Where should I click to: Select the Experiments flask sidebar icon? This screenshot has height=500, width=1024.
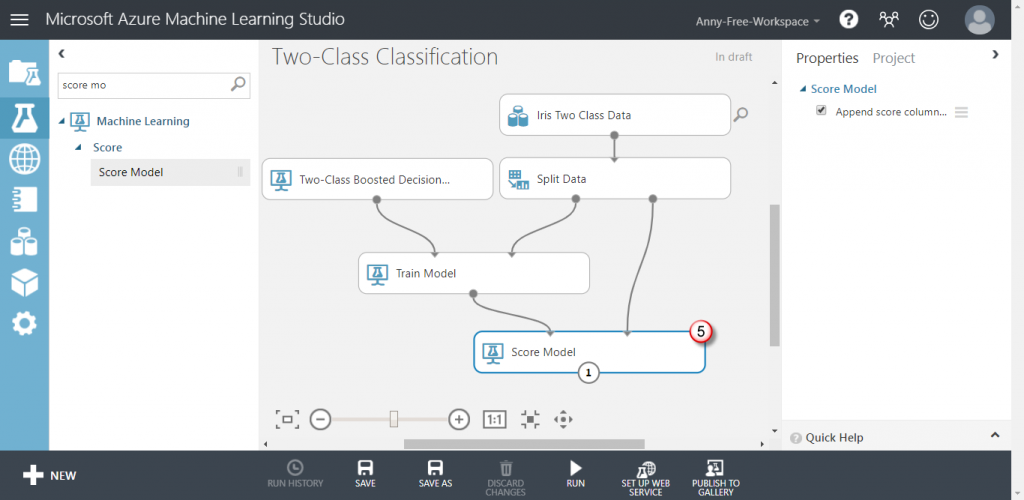tap(24, 117)
